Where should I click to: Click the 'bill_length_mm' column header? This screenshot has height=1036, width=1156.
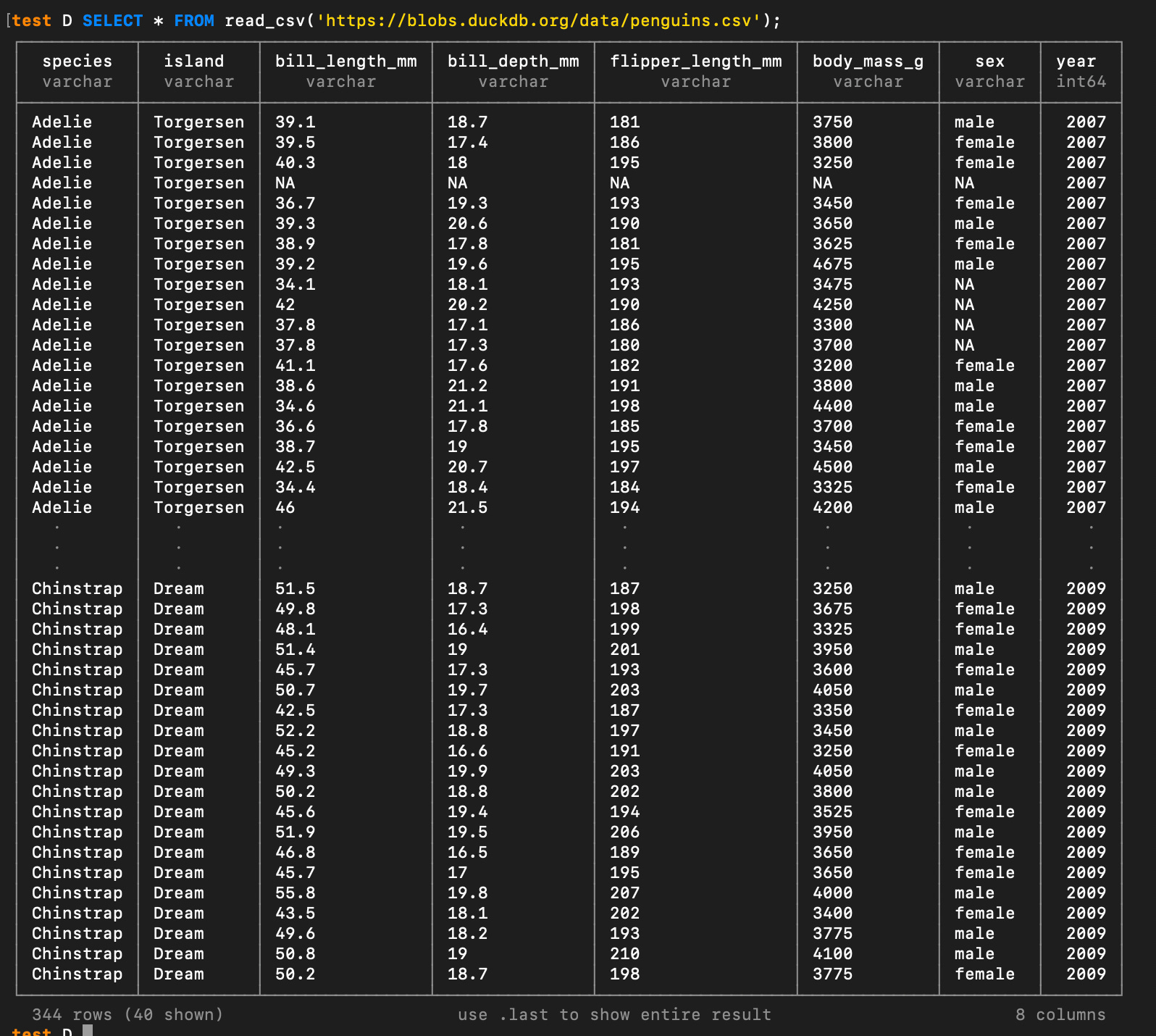[x=346, y=61]
